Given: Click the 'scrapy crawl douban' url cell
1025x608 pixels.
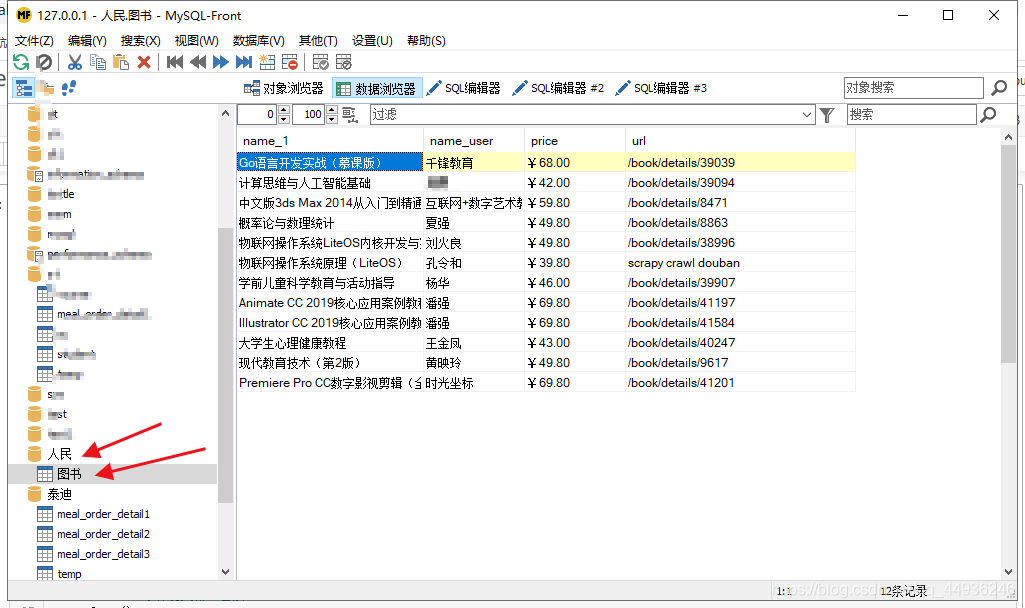Looking at the screenshot, I should click(740, 263).
